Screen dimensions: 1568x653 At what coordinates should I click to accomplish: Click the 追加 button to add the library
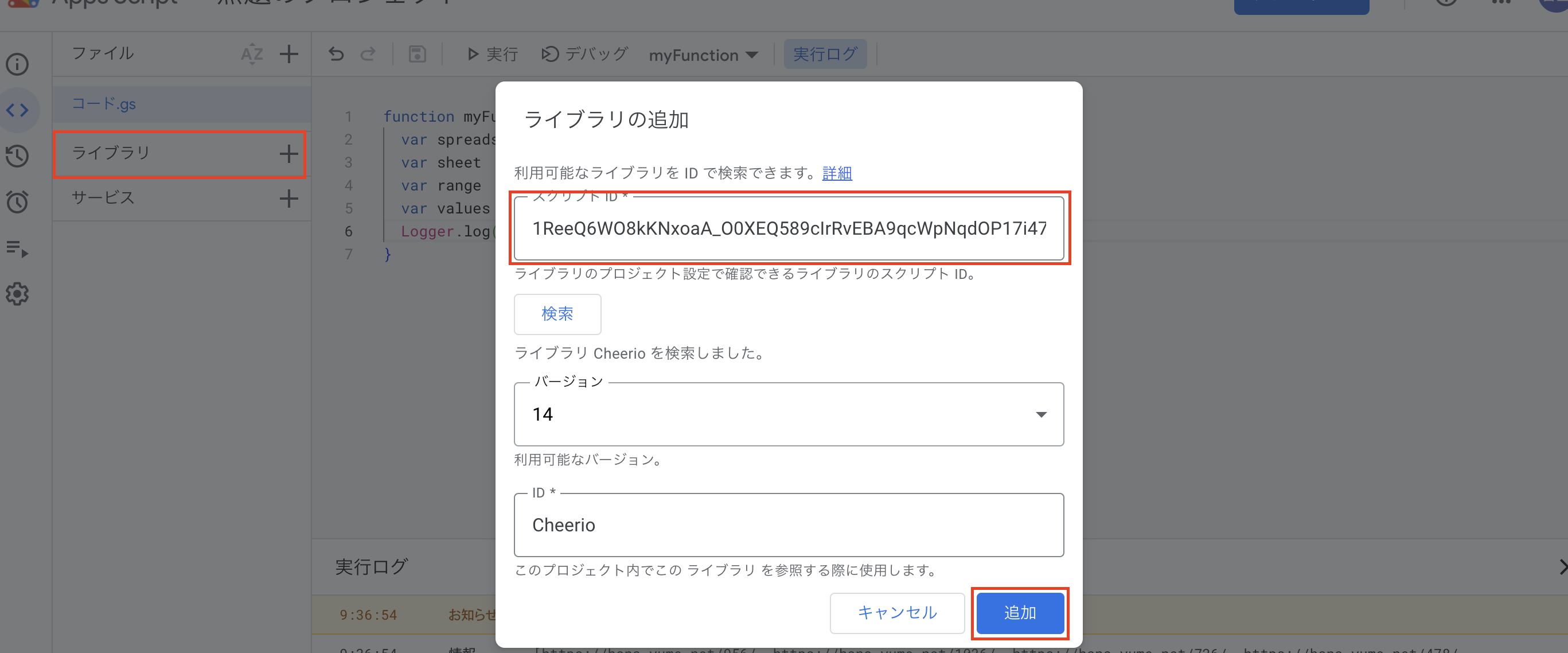point(1020,613)
